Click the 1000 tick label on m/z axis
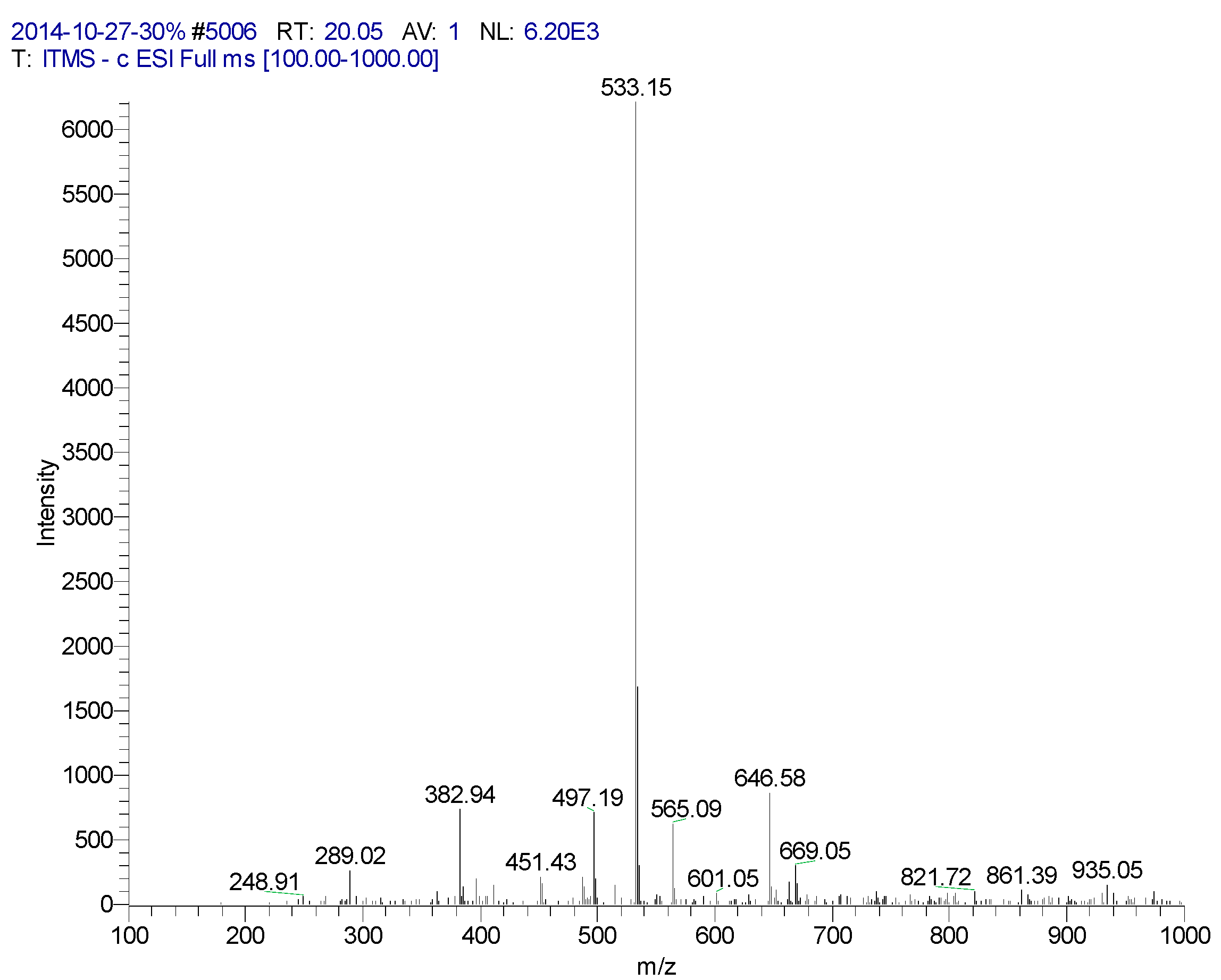 click(x=1185, y=935)
